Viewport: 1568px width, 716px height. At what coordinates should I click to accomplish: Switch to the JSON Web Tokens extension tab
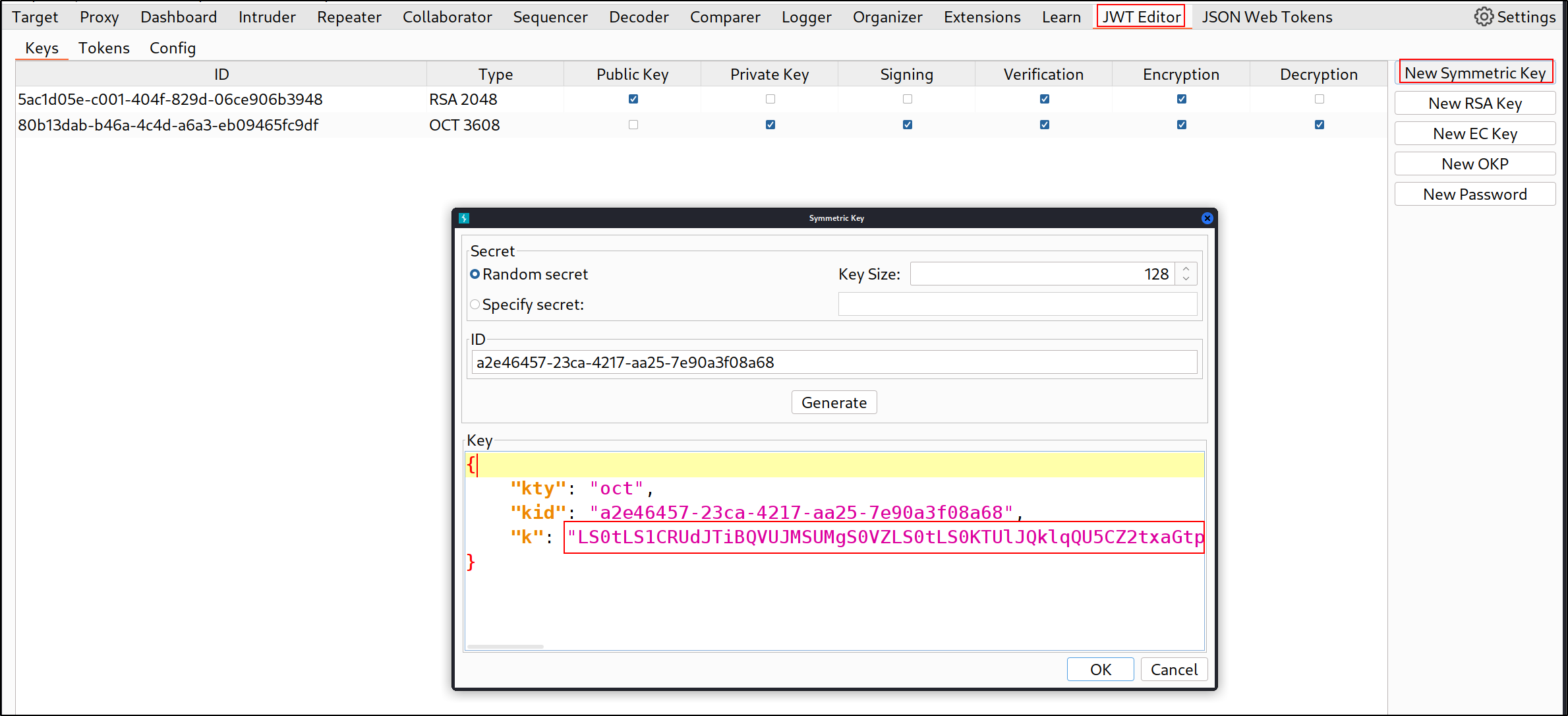pos(1266,16)
